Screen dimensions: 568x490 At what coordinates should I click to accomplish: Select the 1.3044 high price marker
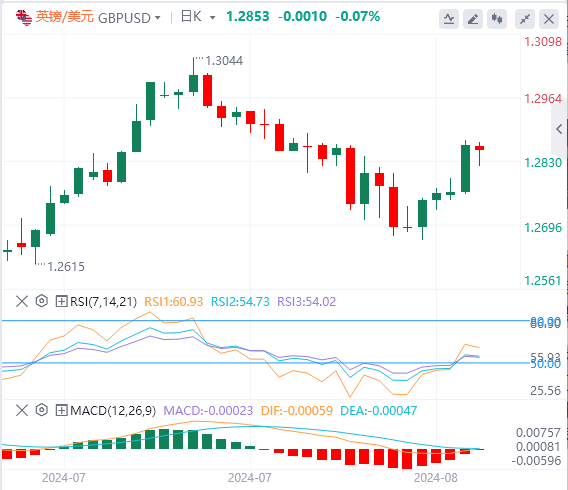pos(224,61)
